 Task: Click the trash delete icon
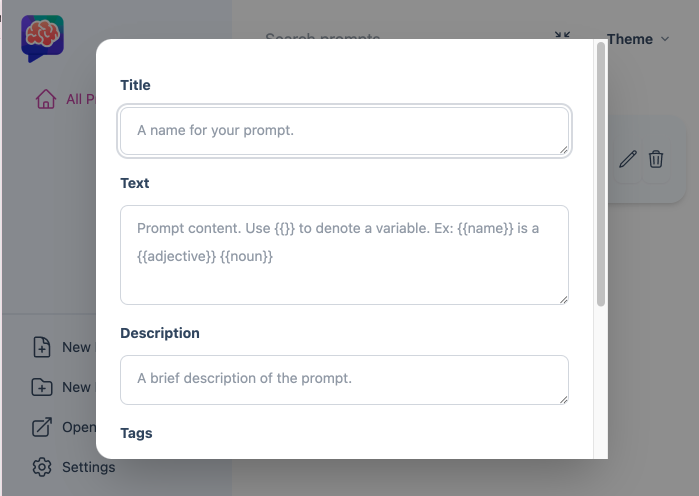pyautogui.click(x=656, y=159)
